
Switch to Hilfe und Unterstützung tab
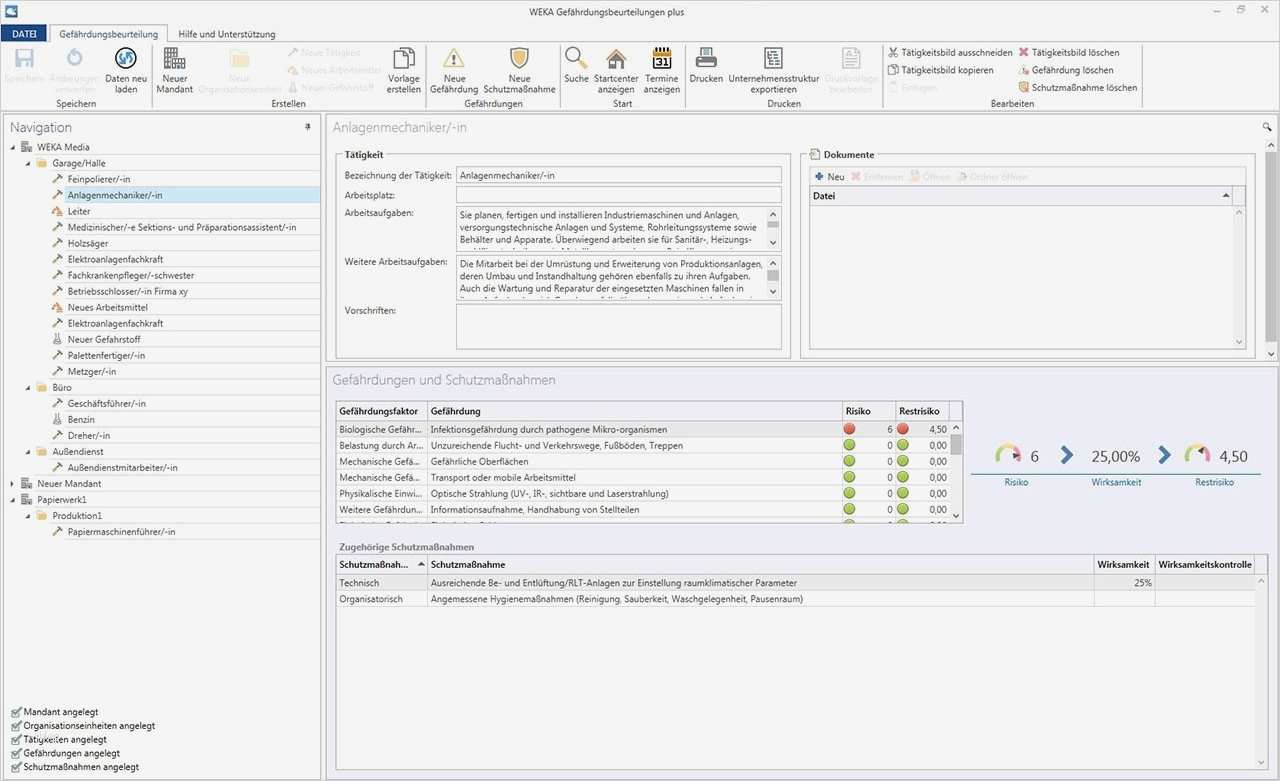226,34
